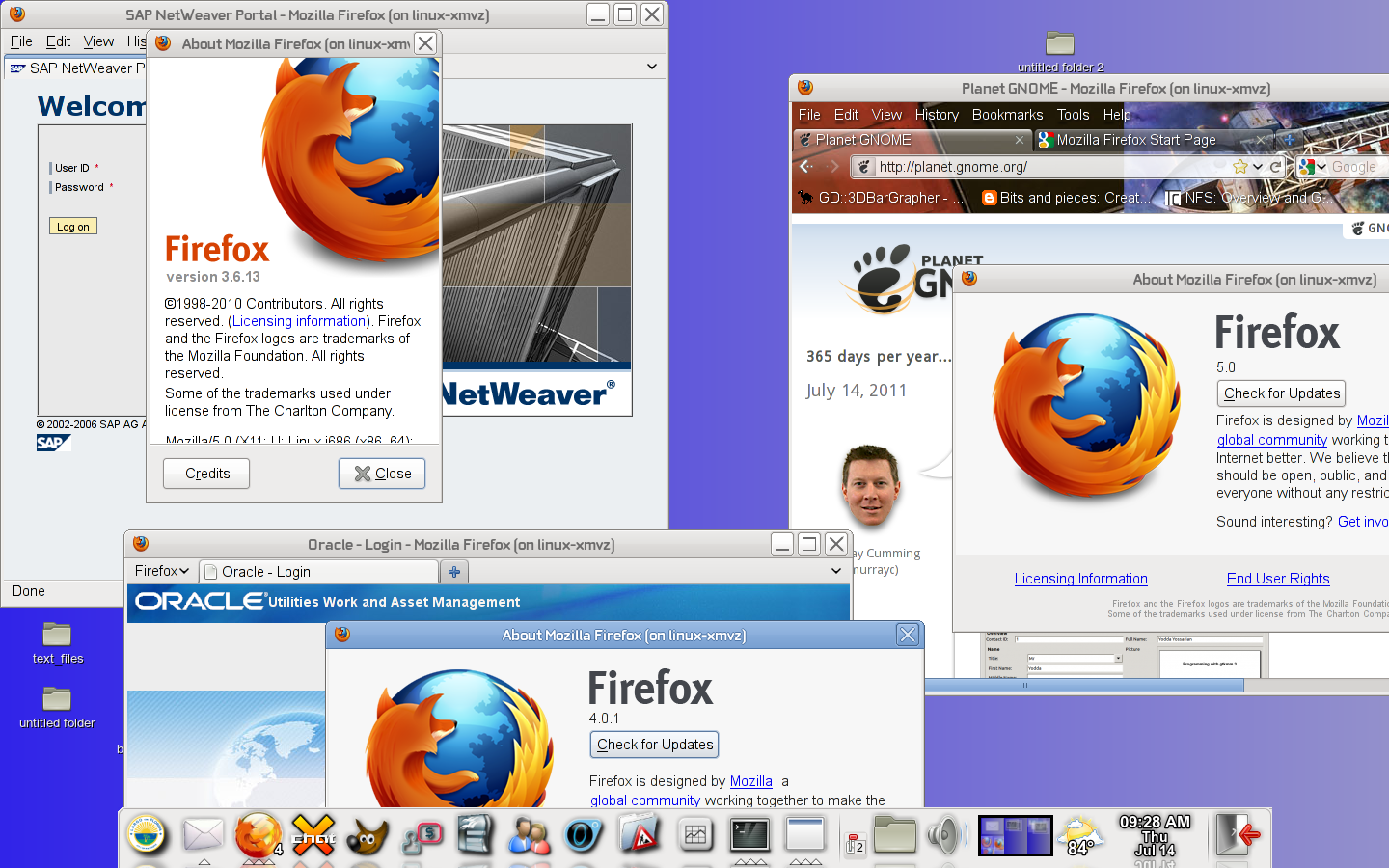This screenshot has height=868, width=1389.
Task: Click the logout door icon in dock
Action: tap(1238, 834)
